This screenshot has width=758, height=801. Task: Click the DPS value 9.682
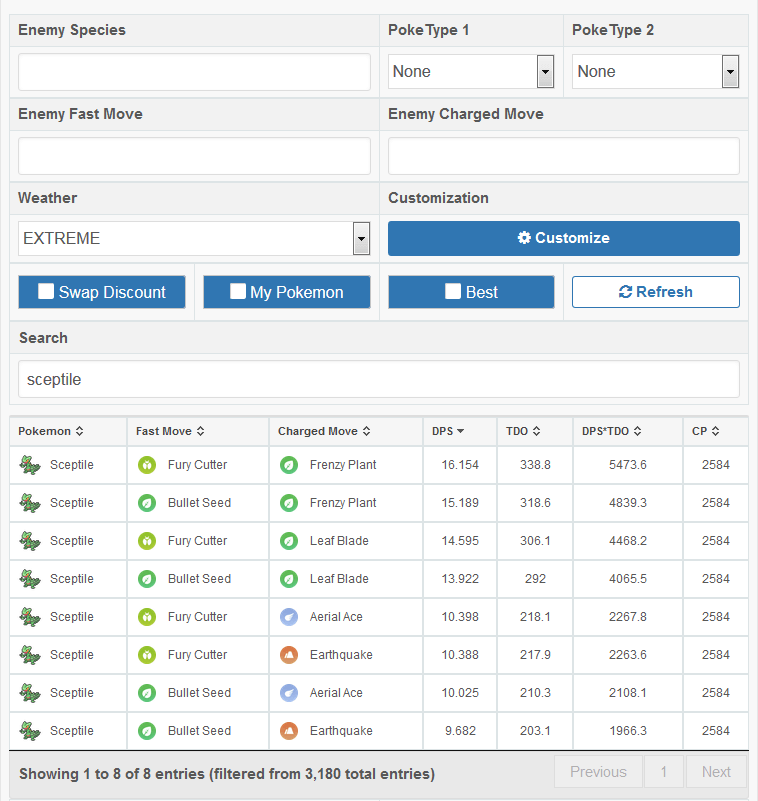[460, 731]
